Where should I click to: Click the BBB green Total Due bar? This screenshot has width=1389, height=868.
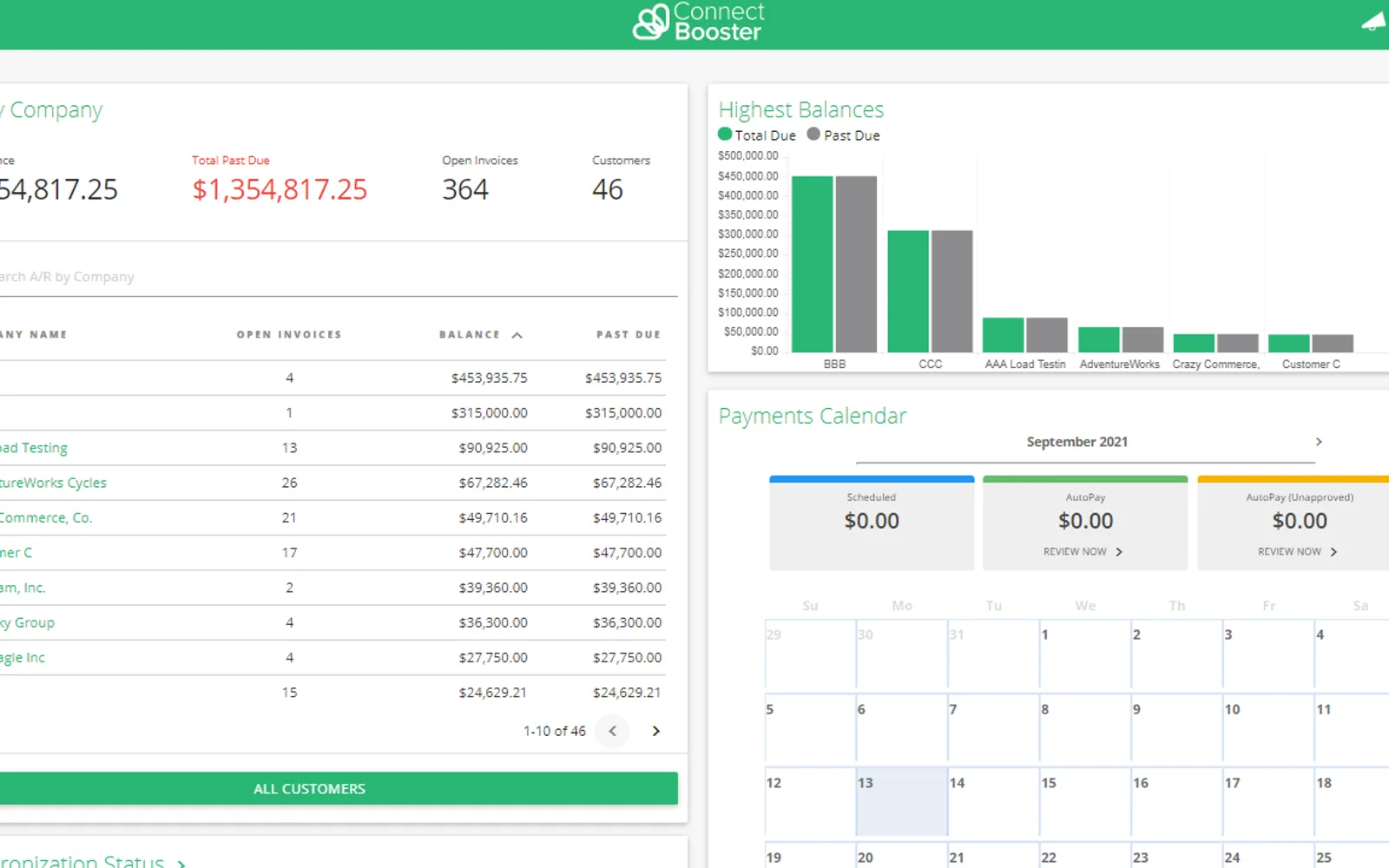point(813,264)
